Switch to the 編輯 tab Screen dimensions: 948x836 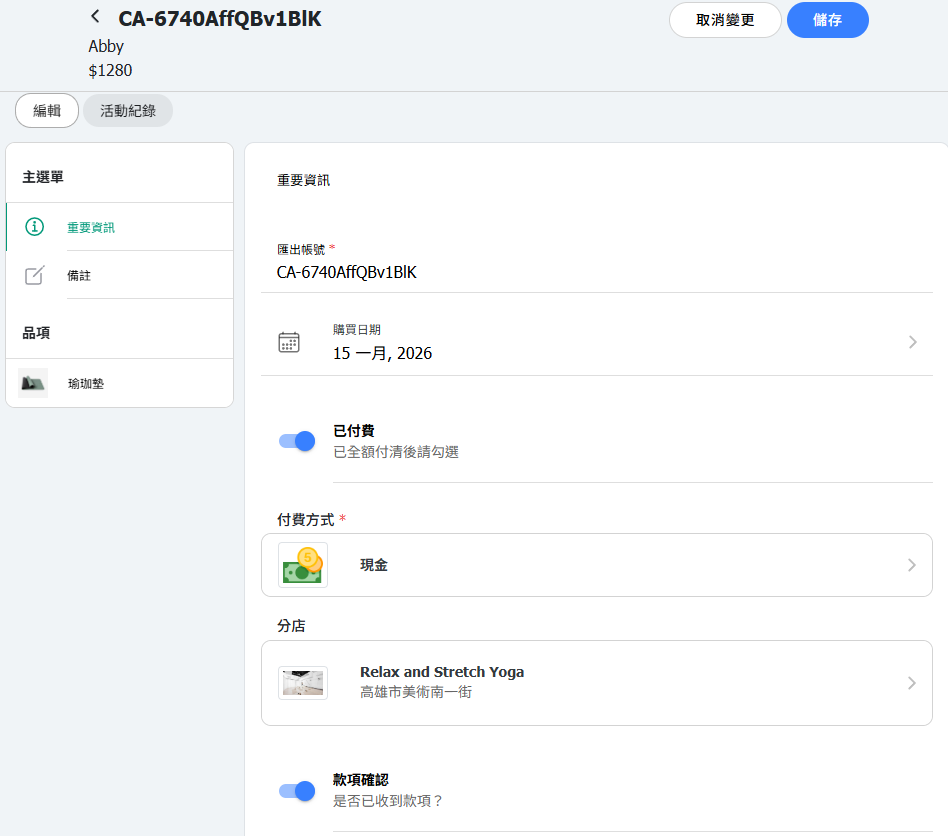[x=47, y=111]
